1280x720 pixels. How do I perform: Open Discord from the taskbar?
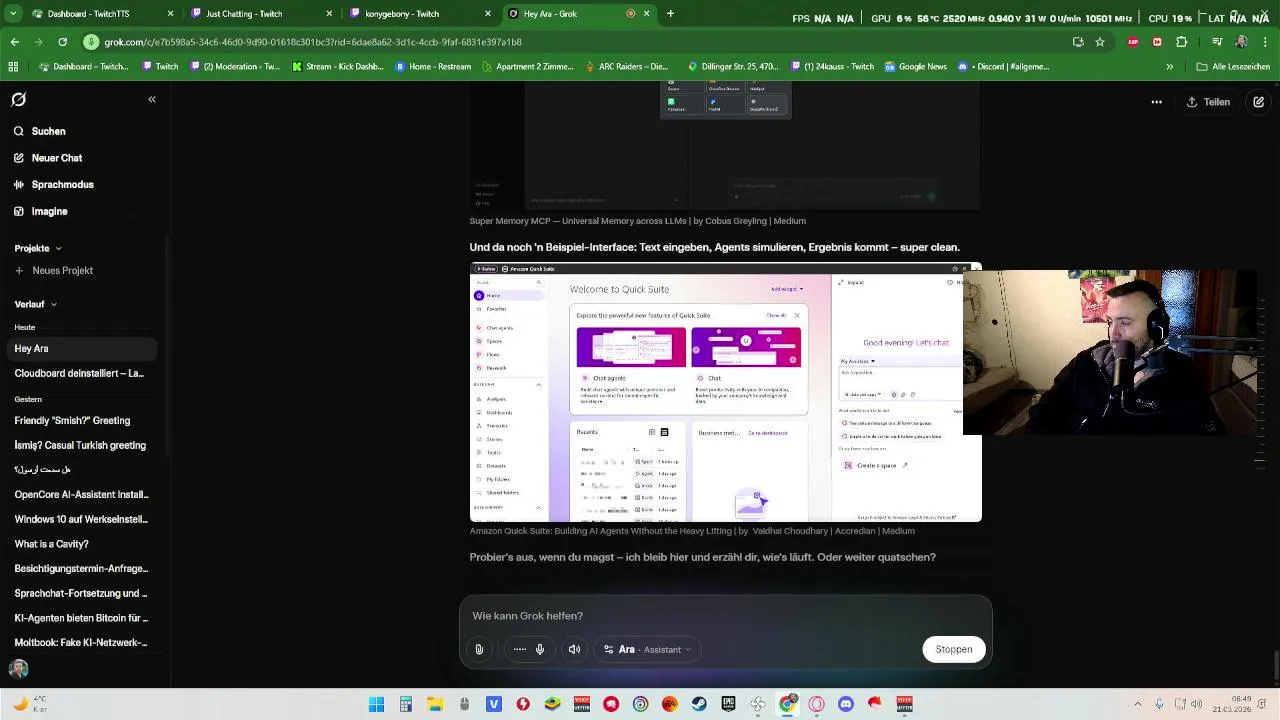click(x=846, y=704)
